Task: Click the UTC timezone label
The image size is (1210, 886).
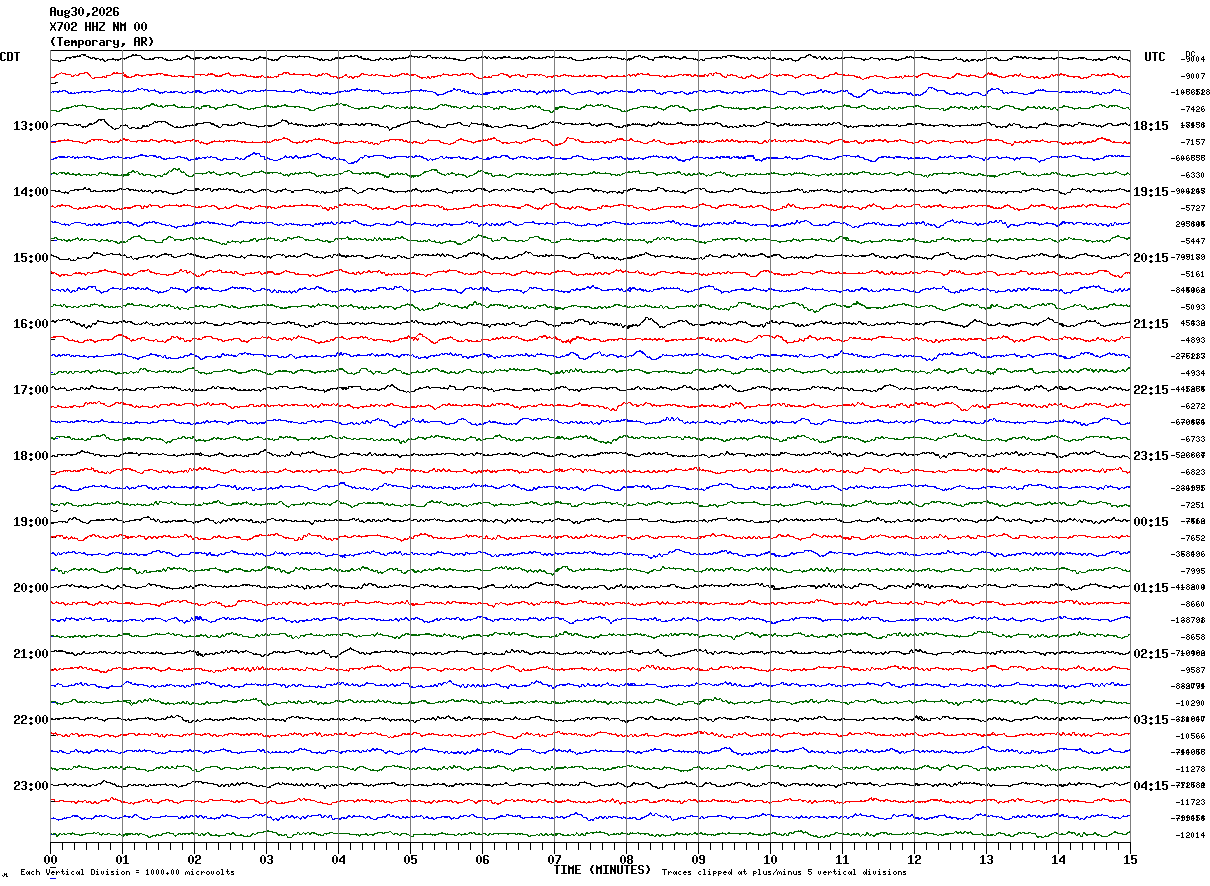Action: [1155, 57]
